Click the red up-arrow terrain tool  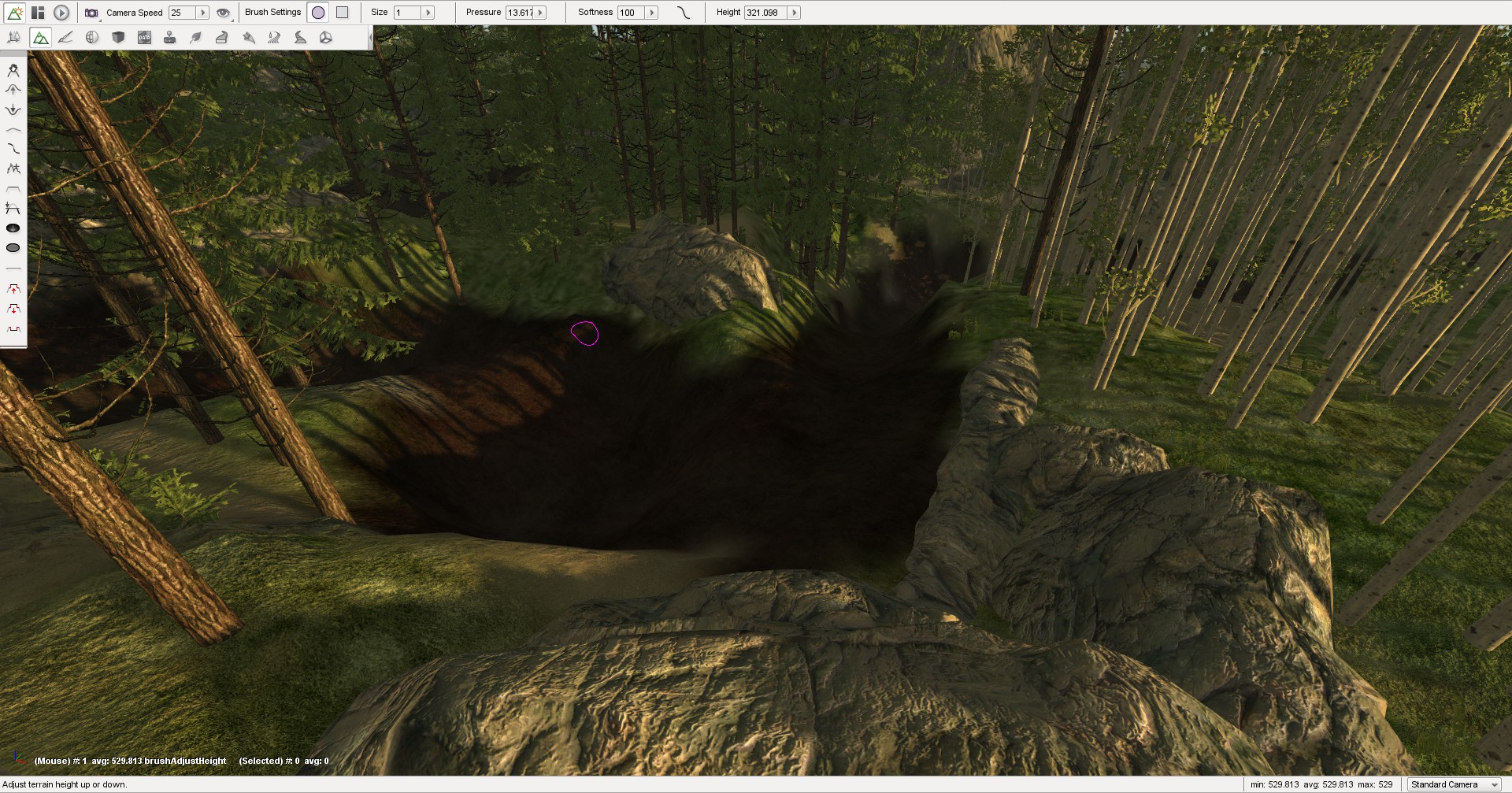pos(13,290)
